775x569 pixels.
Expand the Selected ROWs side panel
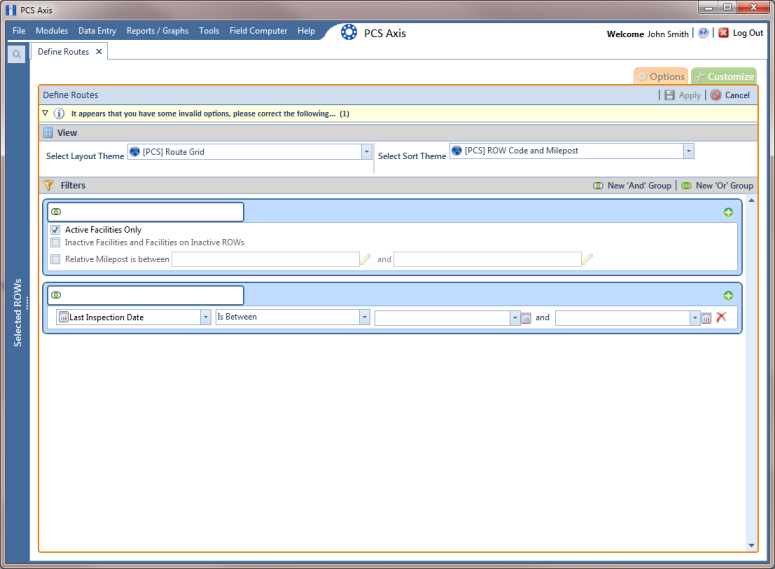tap(18, 312)
